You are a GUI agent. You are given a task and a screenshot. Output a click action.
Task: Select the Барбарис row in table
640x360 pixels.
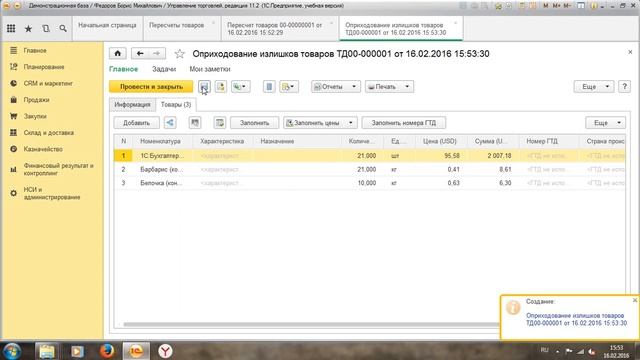(369, 169)
